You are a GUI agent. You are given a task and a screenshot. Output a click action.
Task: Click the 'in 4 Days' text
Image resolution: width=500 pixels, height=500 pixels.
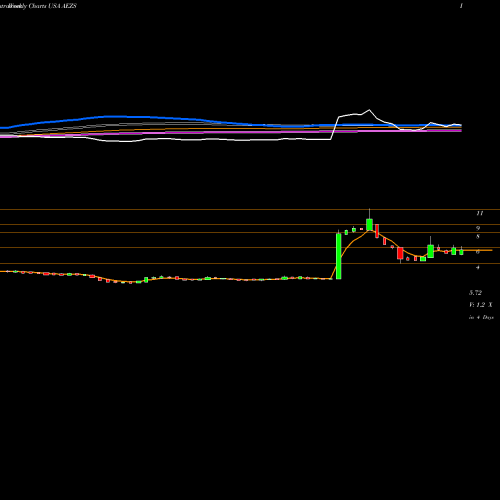481,317
